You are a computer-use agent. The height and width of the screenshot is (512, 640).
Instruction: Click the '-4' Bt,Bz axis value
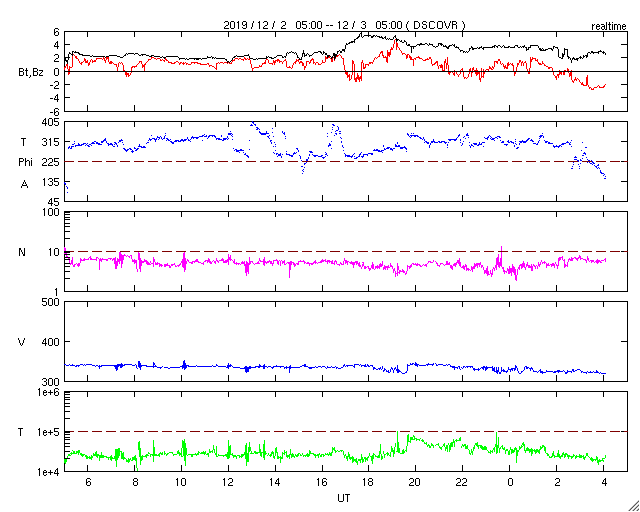pyautogui.click(x=56, y=98)
